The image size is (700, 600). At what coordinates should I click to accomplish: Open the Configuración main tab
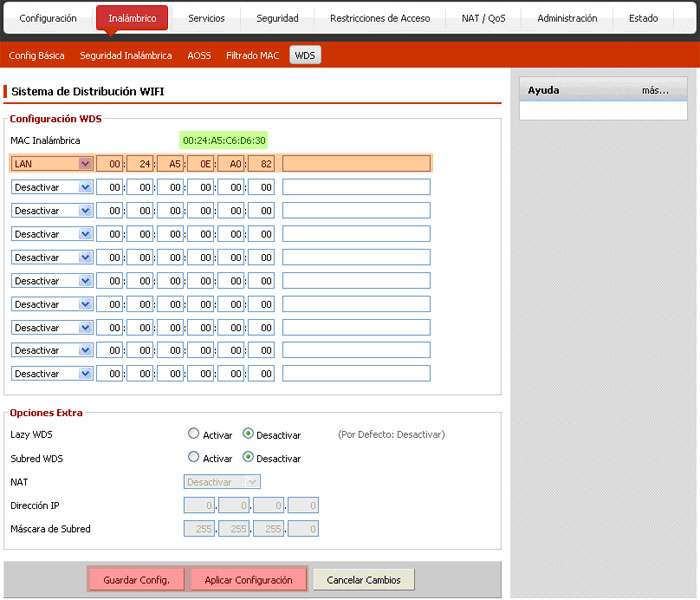[x=48, y=19]
